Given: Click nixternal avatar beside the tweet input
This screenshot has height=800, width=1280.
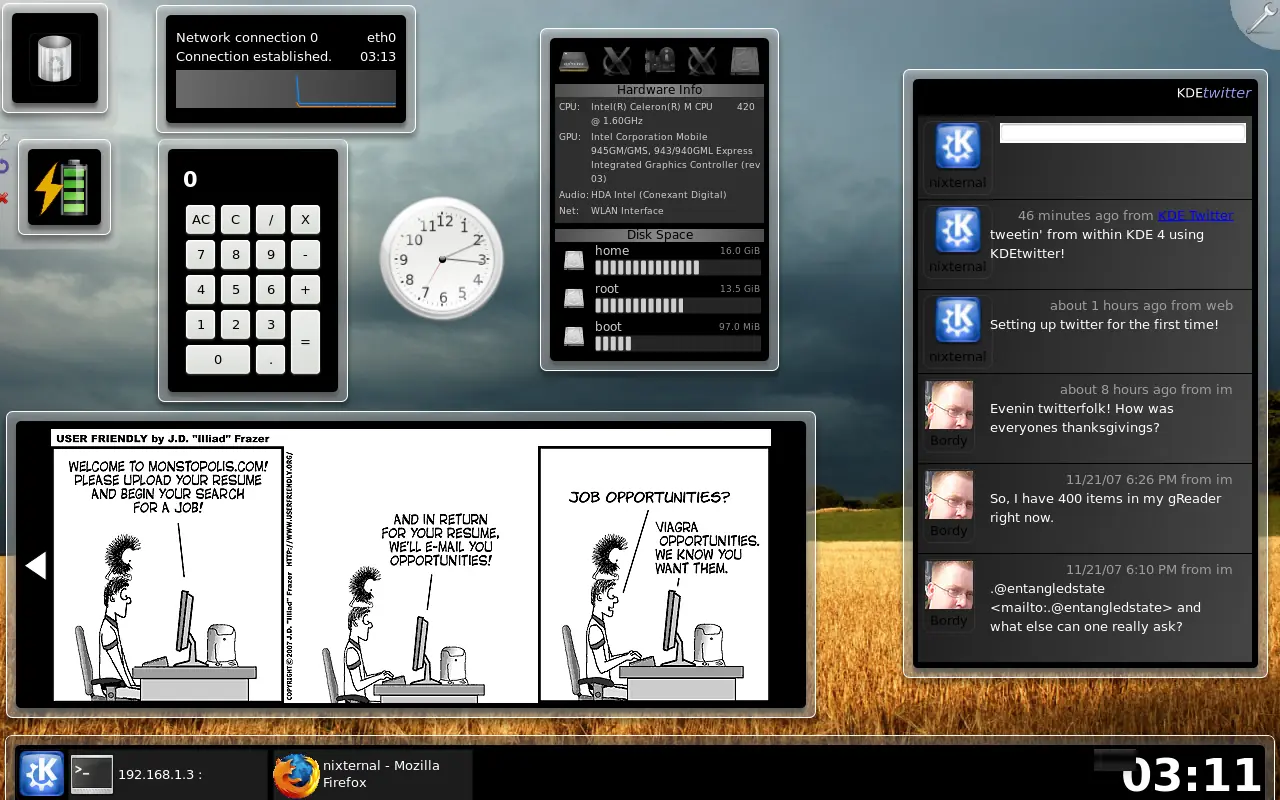Looking at the screenshot, I should point(958,147).
